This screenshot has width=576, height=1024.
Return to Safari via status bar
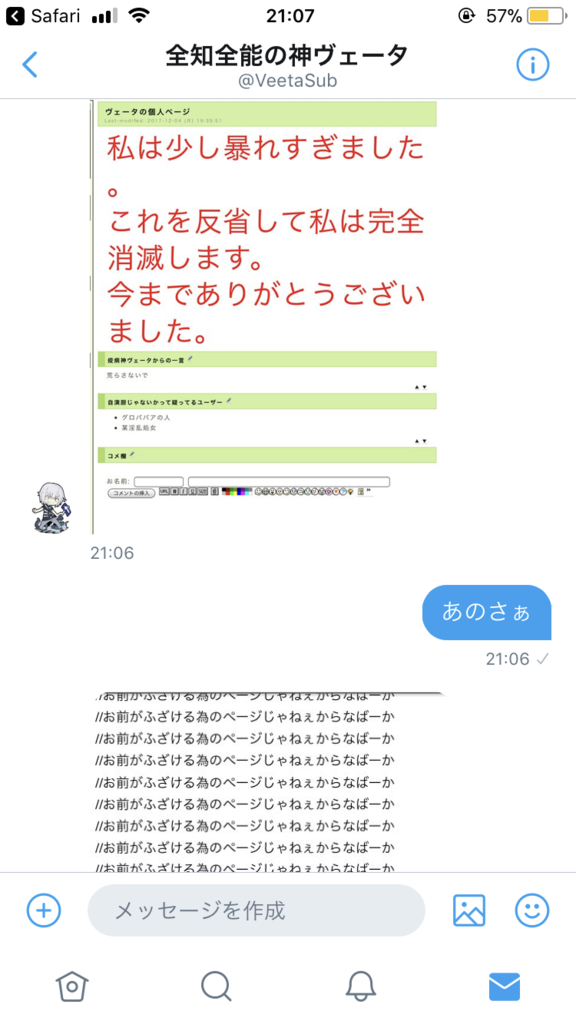(43, 16)
